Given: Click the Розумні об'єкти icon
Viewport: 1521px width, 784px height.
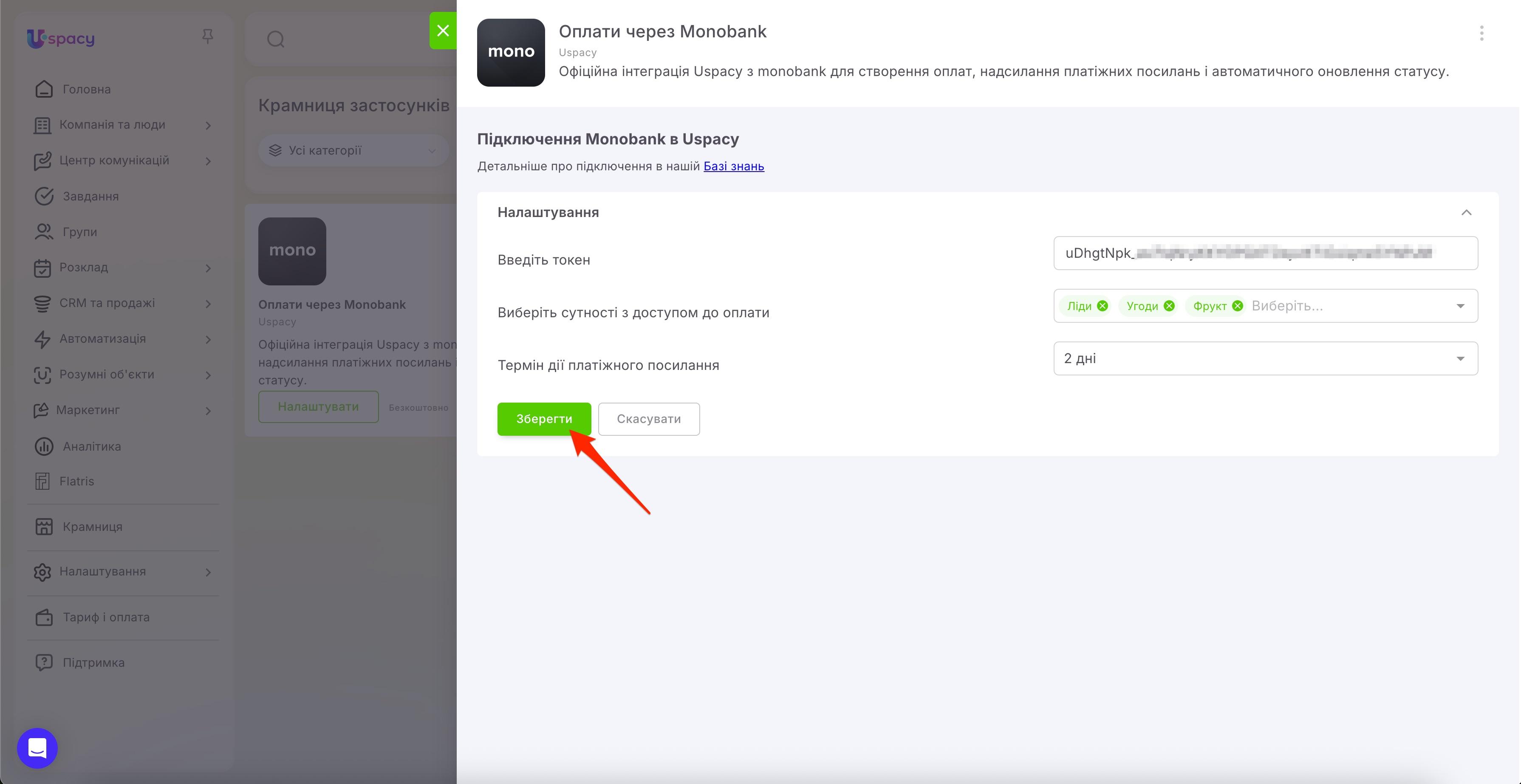Looking at the screenshot, I should [x=42, y=375].
